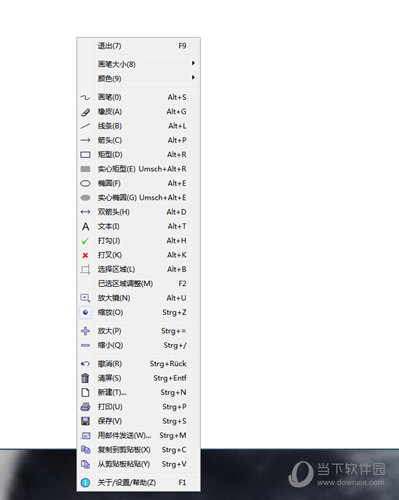Click the Strg+Z shortcut text
This screenshot has height=500, width=399.
(x=174, y=312)
